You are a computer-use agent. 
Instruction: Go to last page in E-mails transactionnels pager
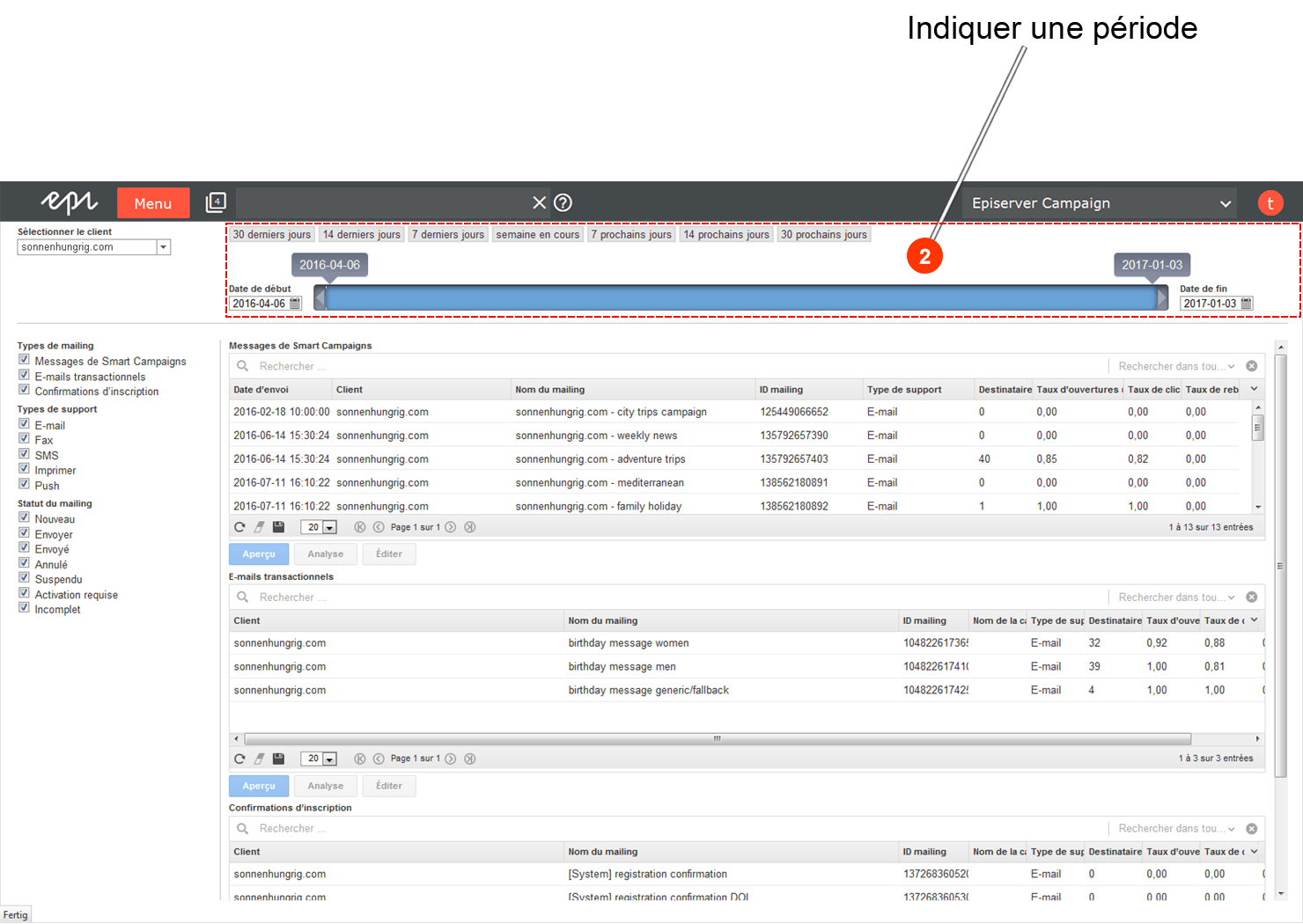coord(470,759)
